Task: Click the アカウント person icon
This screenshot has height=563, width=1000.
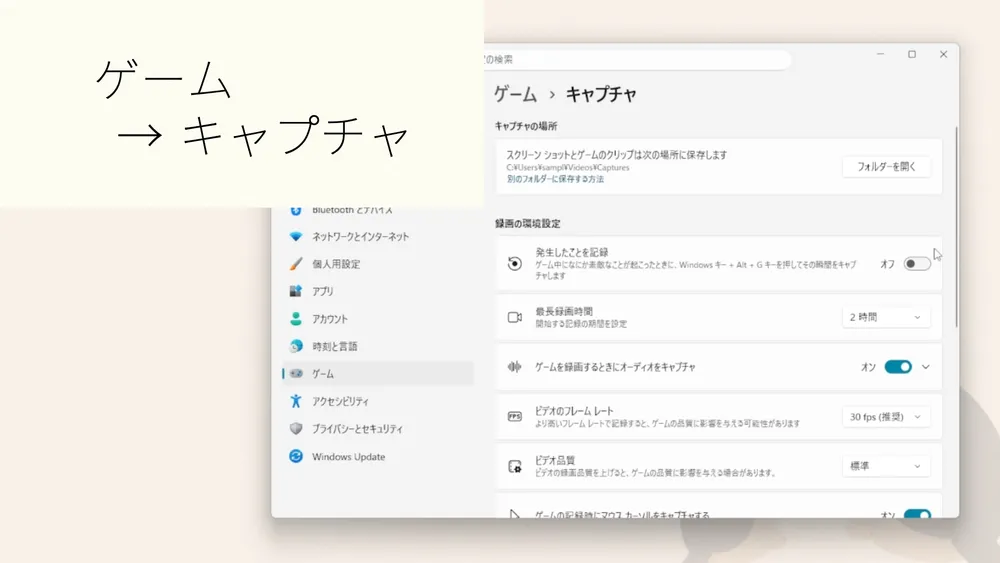Action: click(x=295, y=319)
